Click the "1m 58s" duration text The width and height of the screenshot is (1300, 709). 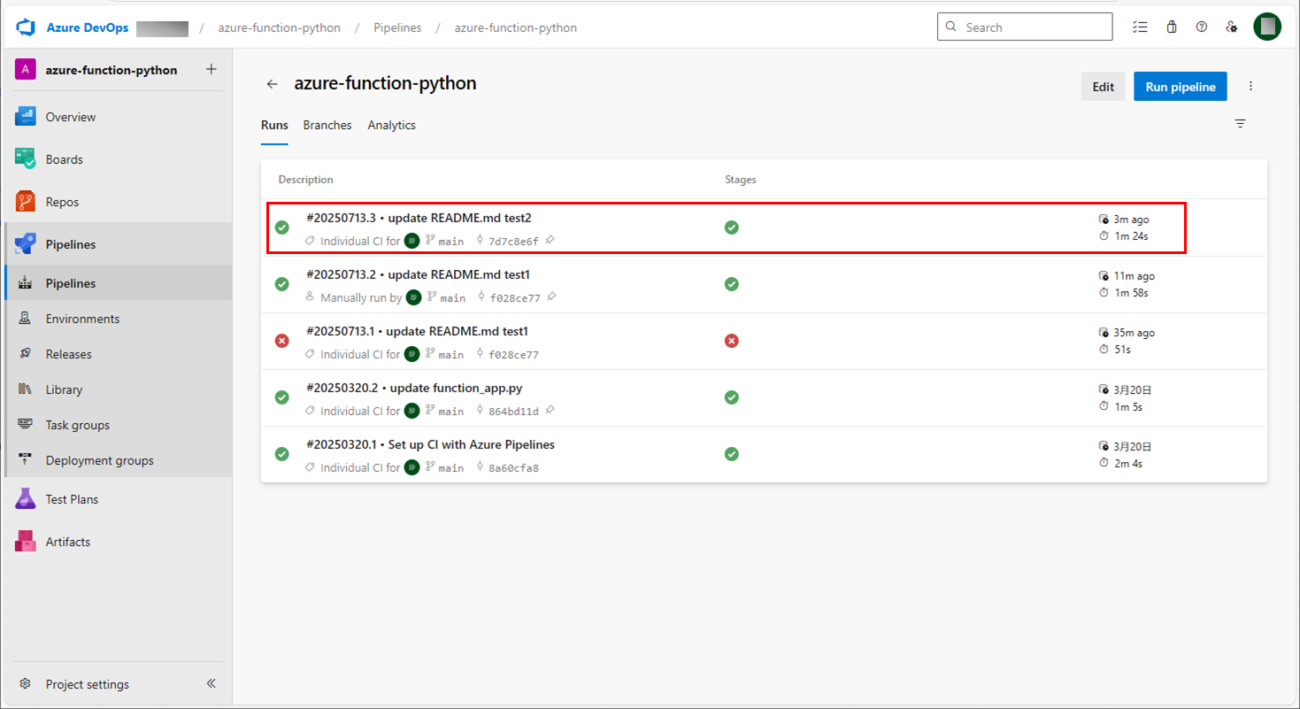[x=1131, y=293]
